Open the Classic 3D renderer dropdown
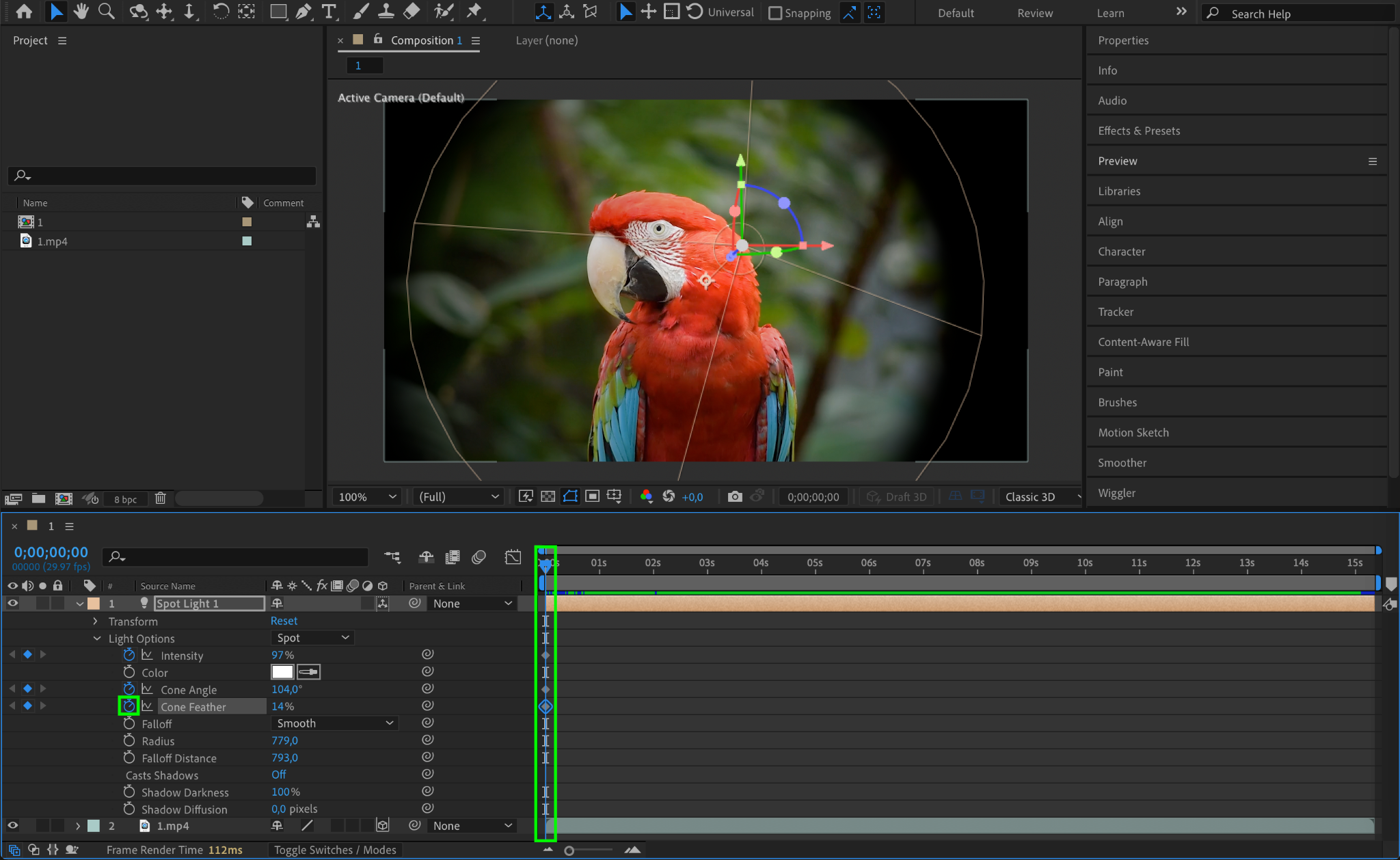Viewport: 1400px width, 860px height. pos(1040,497)
